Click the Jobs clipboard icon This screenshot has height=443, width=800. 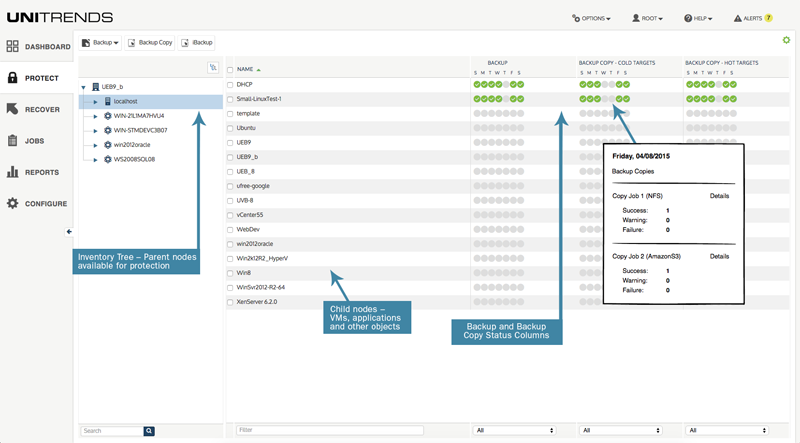(x=13, y=140)
